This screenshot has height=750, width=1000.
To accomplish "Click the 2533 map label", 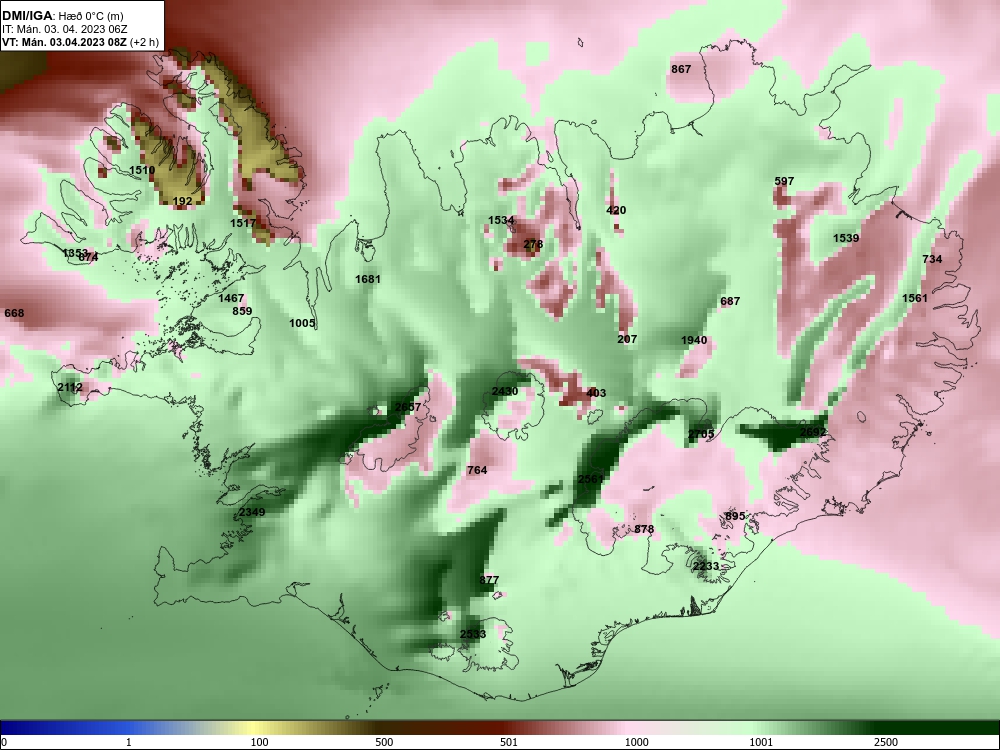I will point(473,635).
